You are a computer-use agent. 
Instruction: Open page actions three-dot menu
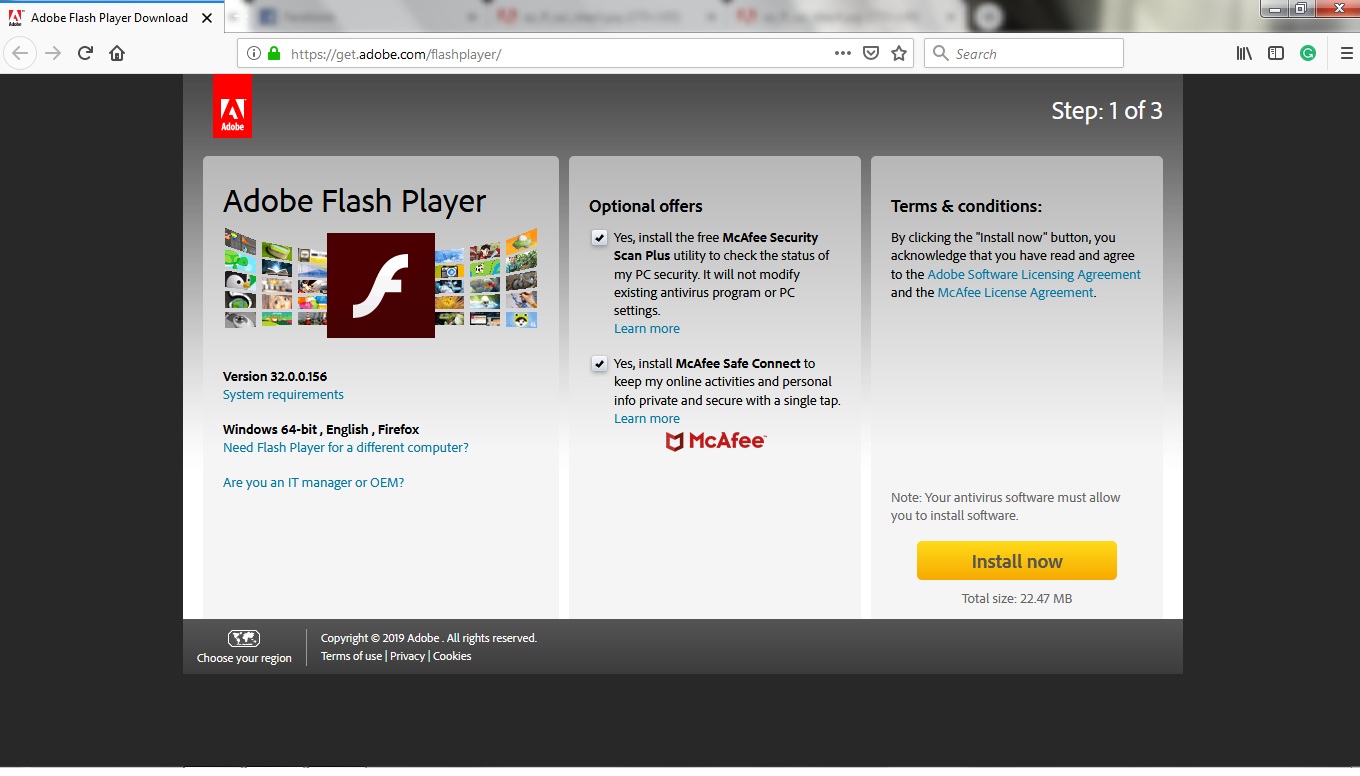coord(843,53)
